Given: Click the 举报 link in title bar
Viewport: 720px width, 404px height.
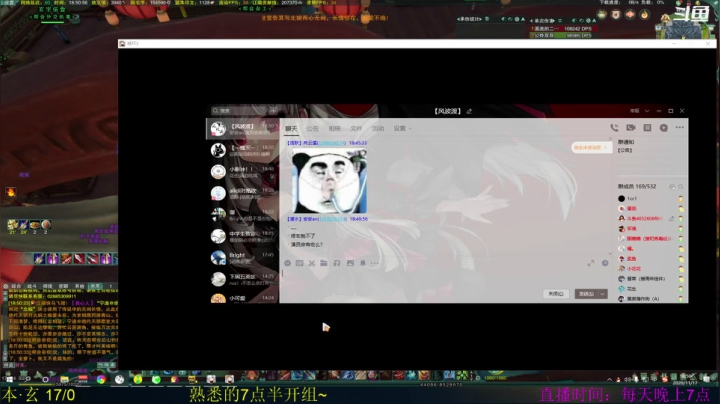Looking at the screenshot, I should click(634, 111).
